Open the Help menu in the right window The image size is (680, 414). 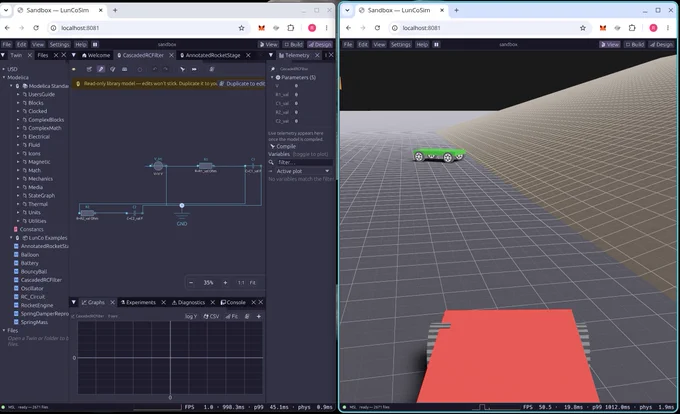(x=422, y=44)
